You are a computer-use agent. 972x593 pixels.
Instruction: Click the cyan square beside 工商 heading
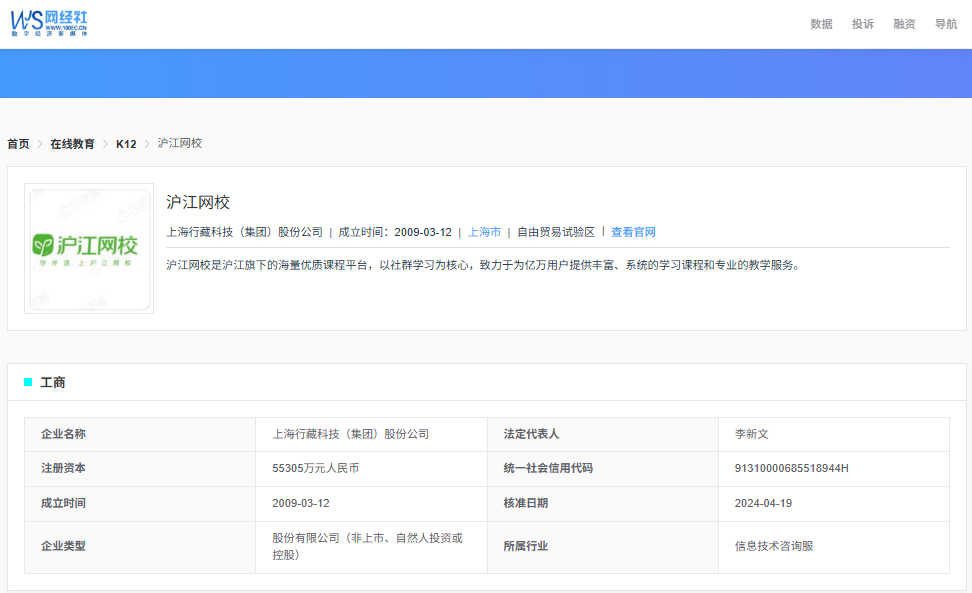[28, 382]
